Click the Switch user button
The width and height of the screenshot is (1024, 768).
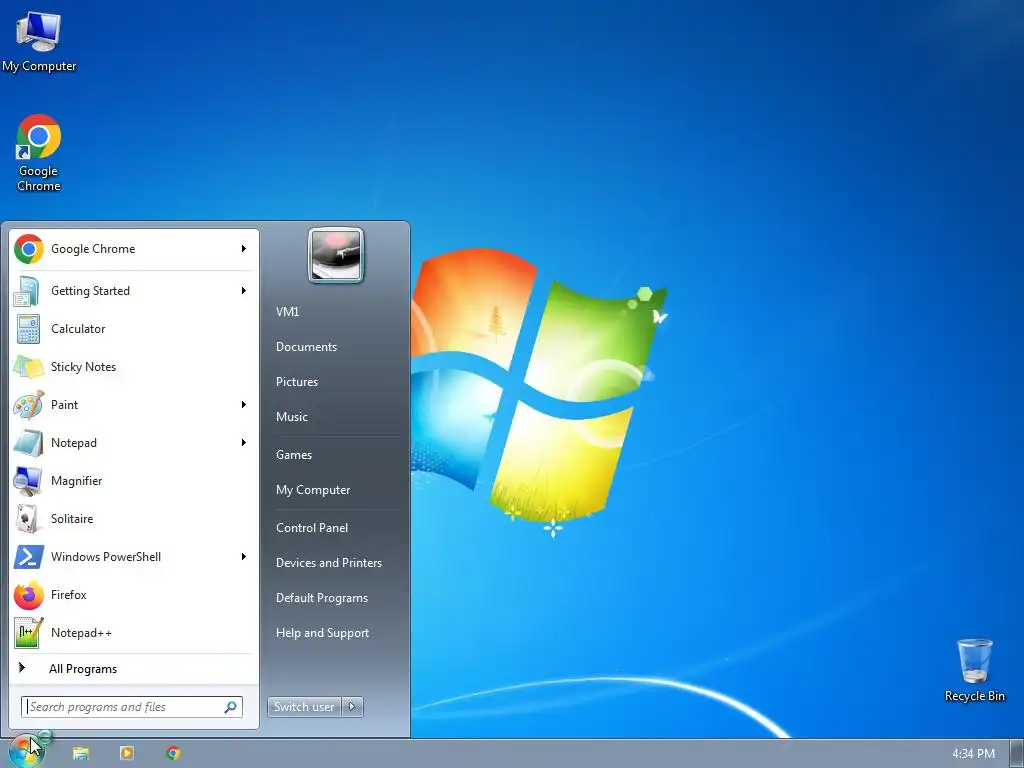coord(304,707)
